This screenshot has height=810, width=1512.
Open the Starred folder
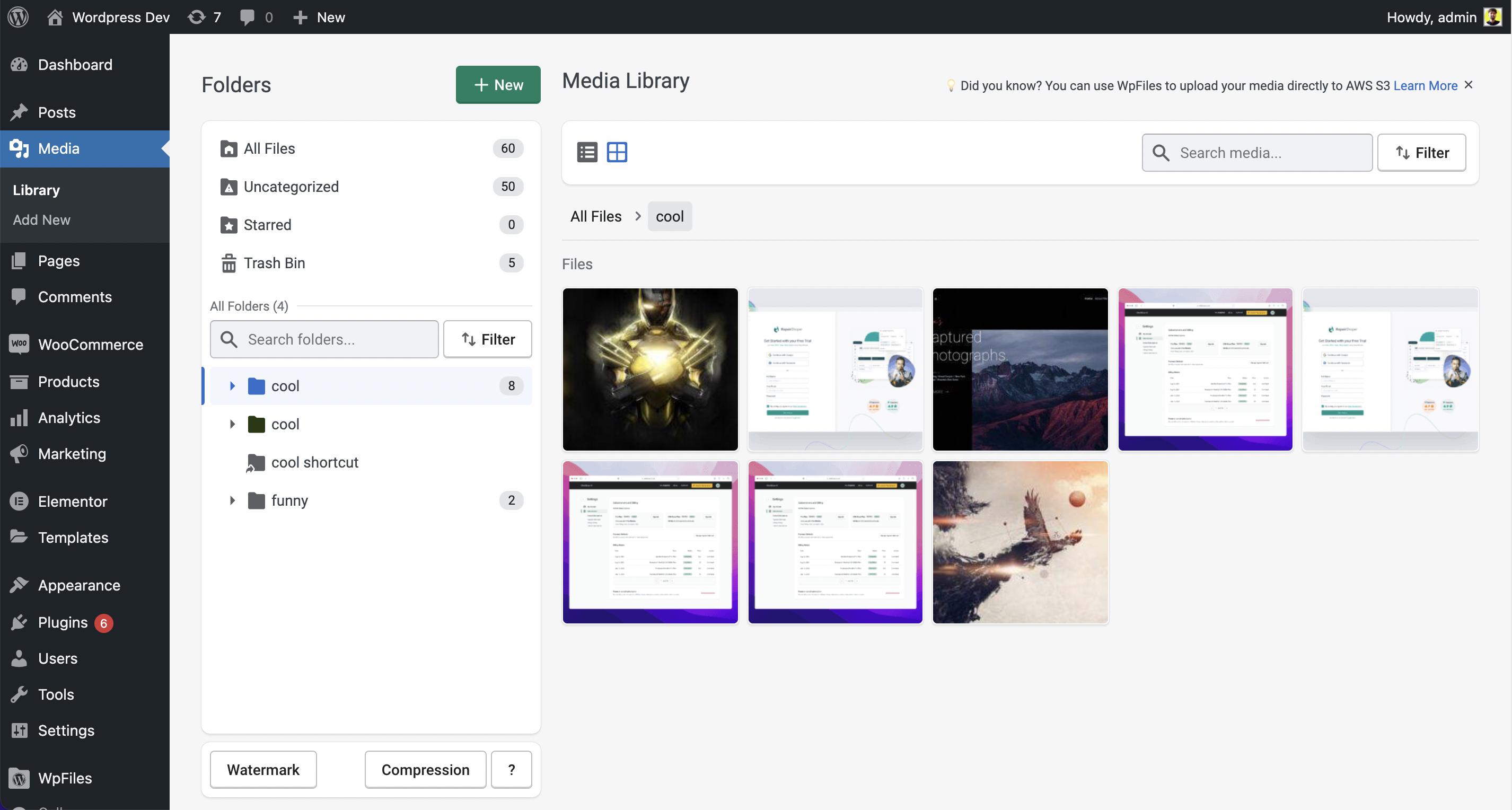click(x=267, y=225)
